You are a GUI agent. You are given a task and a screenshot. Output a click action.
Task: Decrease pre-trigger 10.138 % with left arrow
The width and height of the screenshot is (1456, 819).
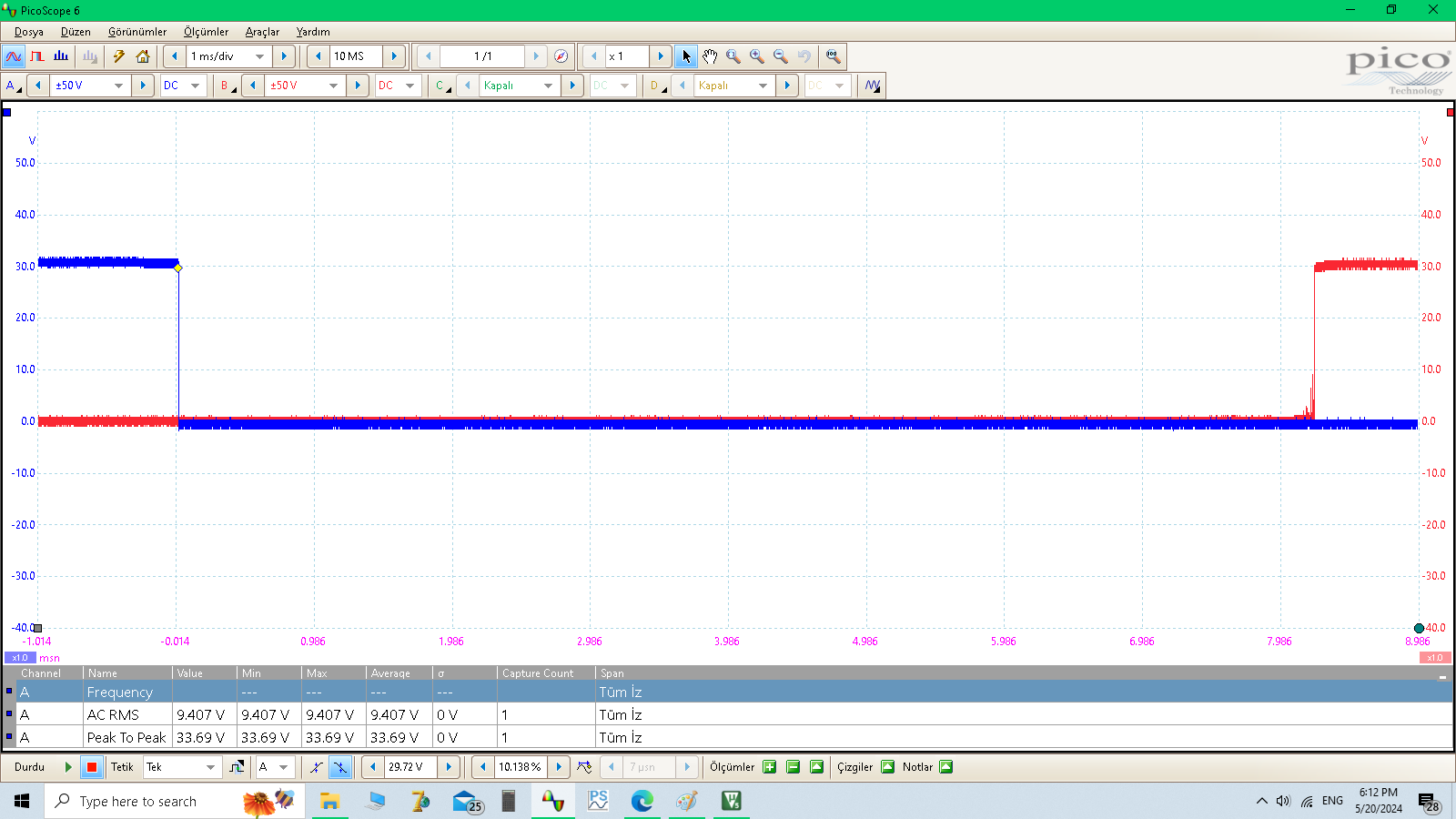[x=483, y=767]
